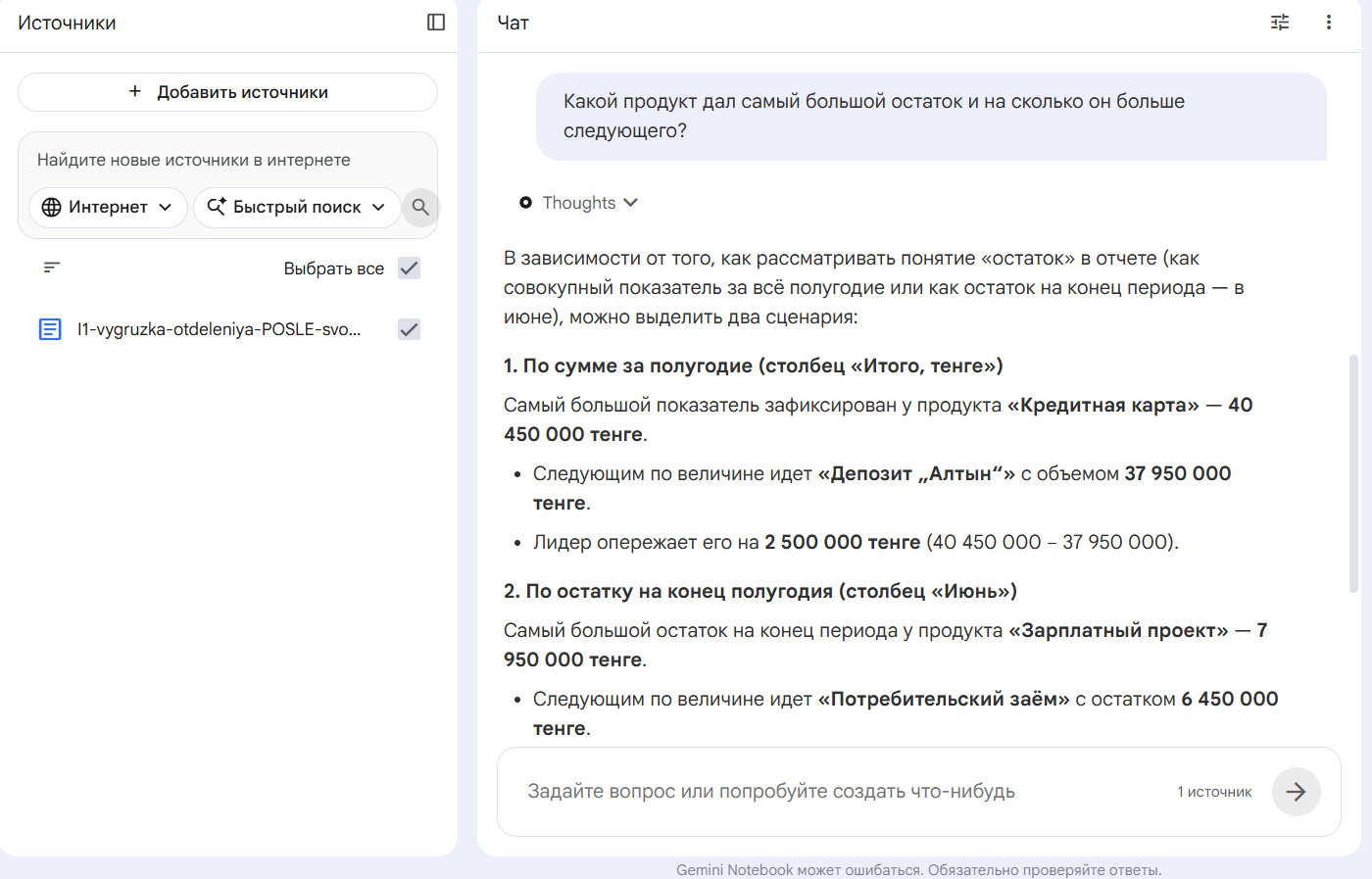Open chat configuration sliders icon
This screenshot has height=879, width=1372.
coord(1280,23)
